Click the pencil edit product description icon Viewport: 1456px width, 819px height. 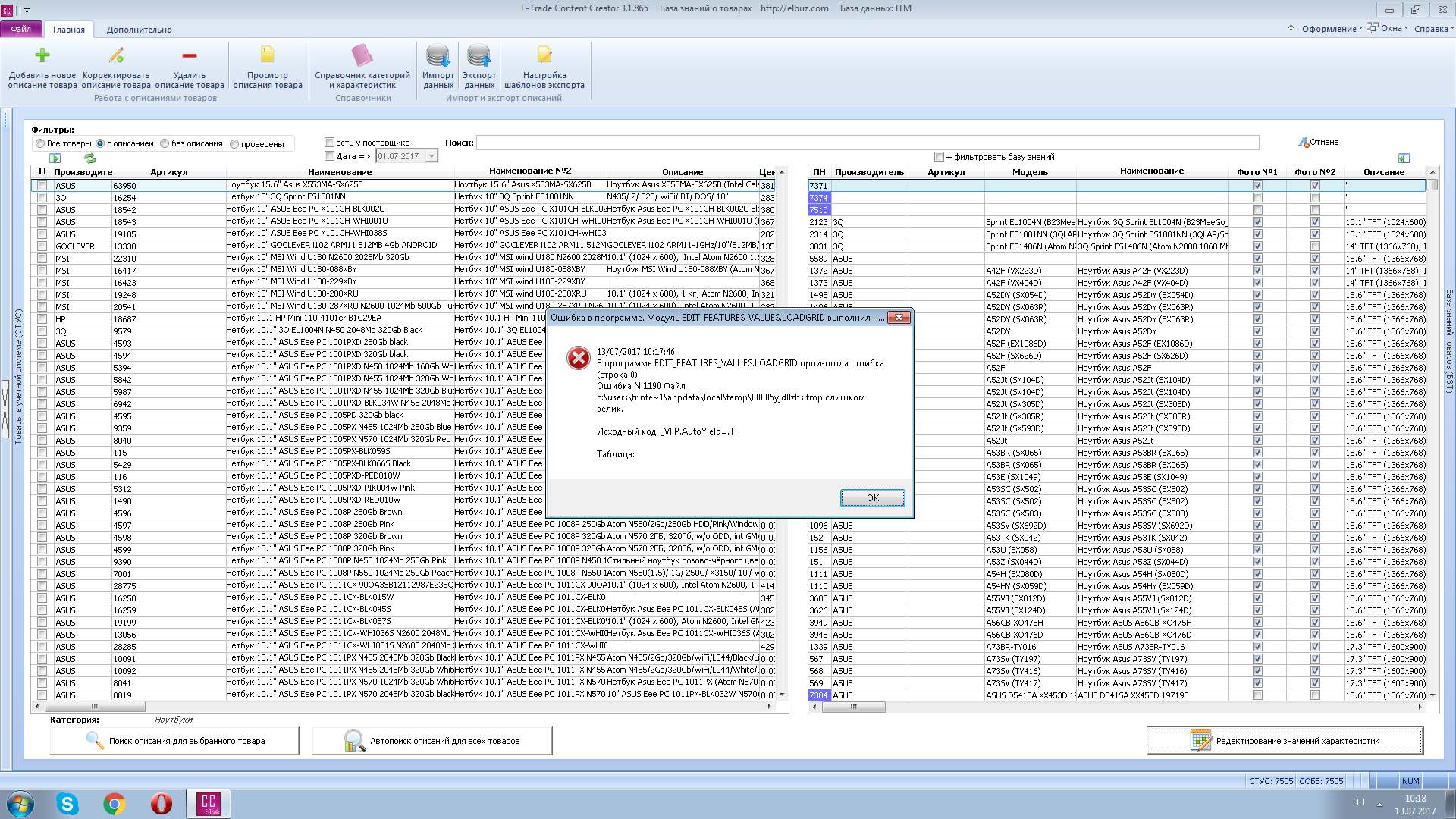[x=116, y=55]
